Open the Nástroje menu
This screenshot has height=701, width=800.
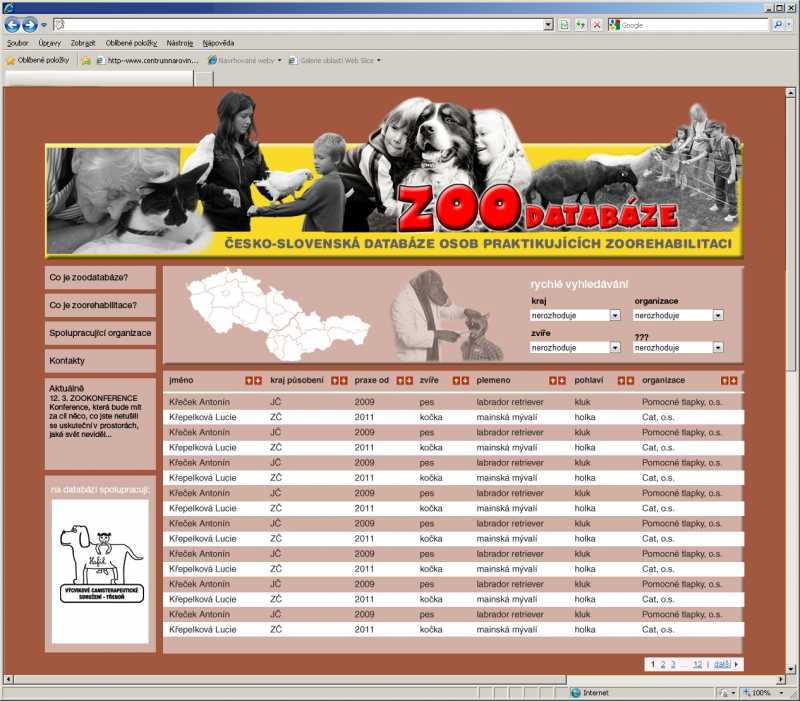click(x=180, y=43)
